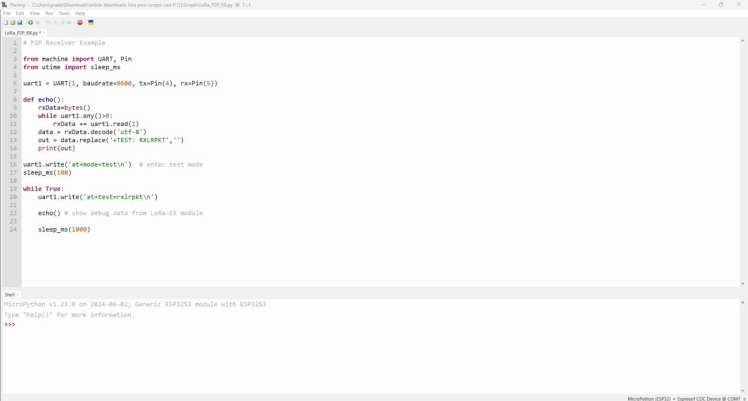Screen dimensions: 748x401
Task: Close the Thonny window
Action: pos(738,5)
